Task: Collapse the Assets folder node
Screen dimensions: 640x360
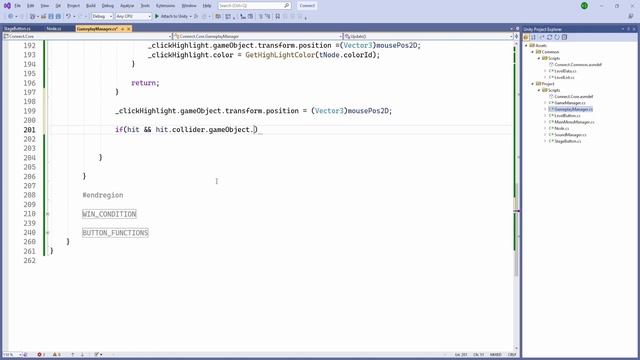Action: [x=527, y=46]
